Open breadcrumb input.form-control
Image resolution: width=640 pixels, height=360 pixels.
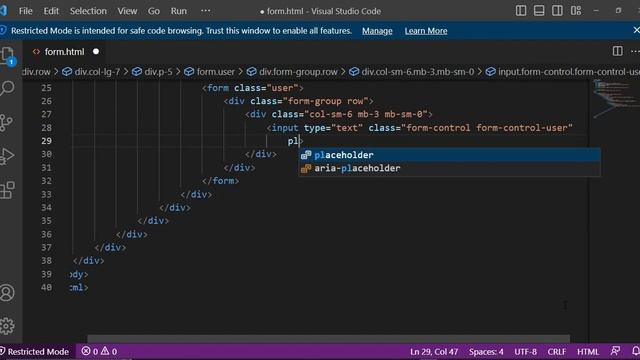point(563,72)
